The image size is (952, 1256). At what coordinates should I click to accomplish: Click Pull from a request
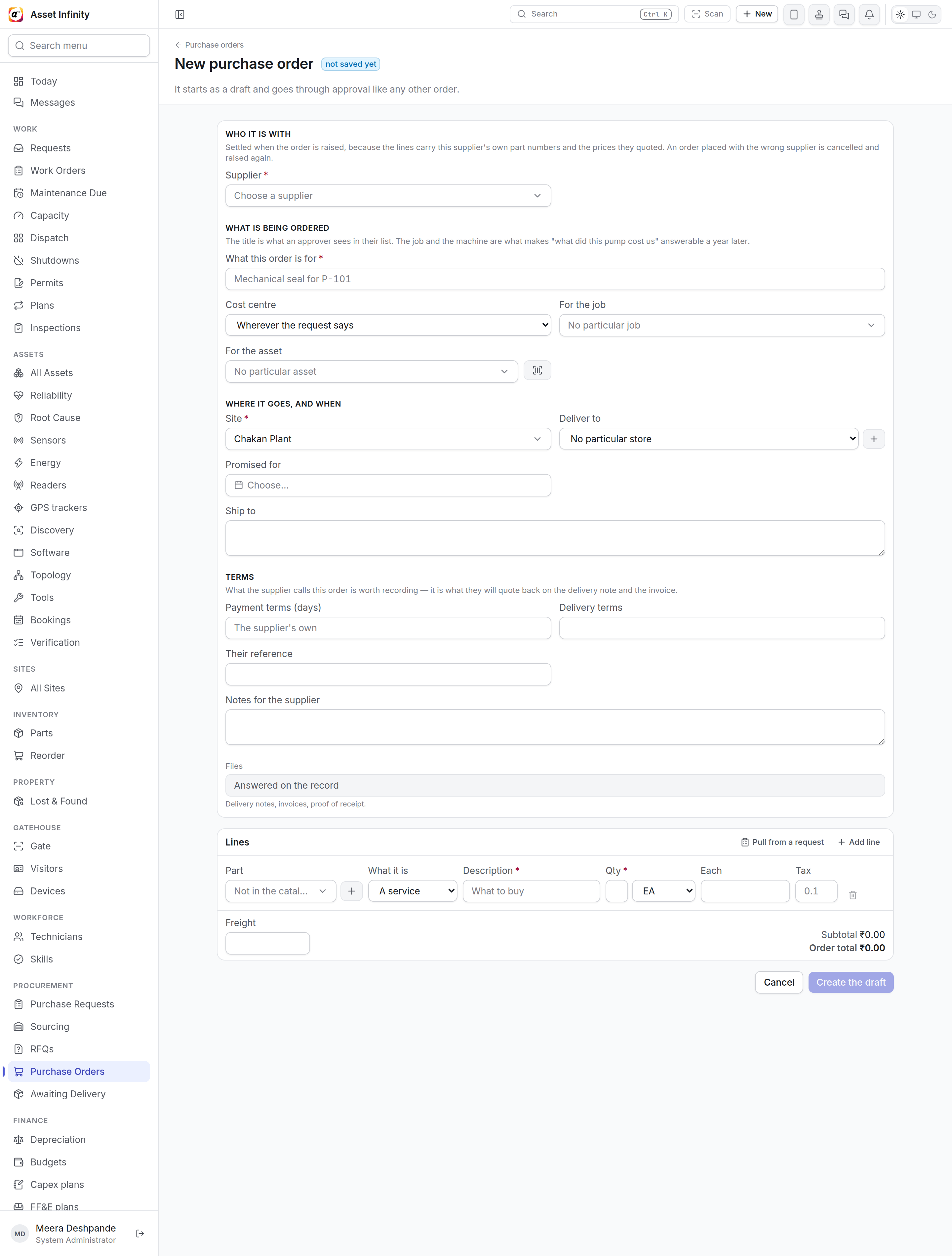click(782, 842)
